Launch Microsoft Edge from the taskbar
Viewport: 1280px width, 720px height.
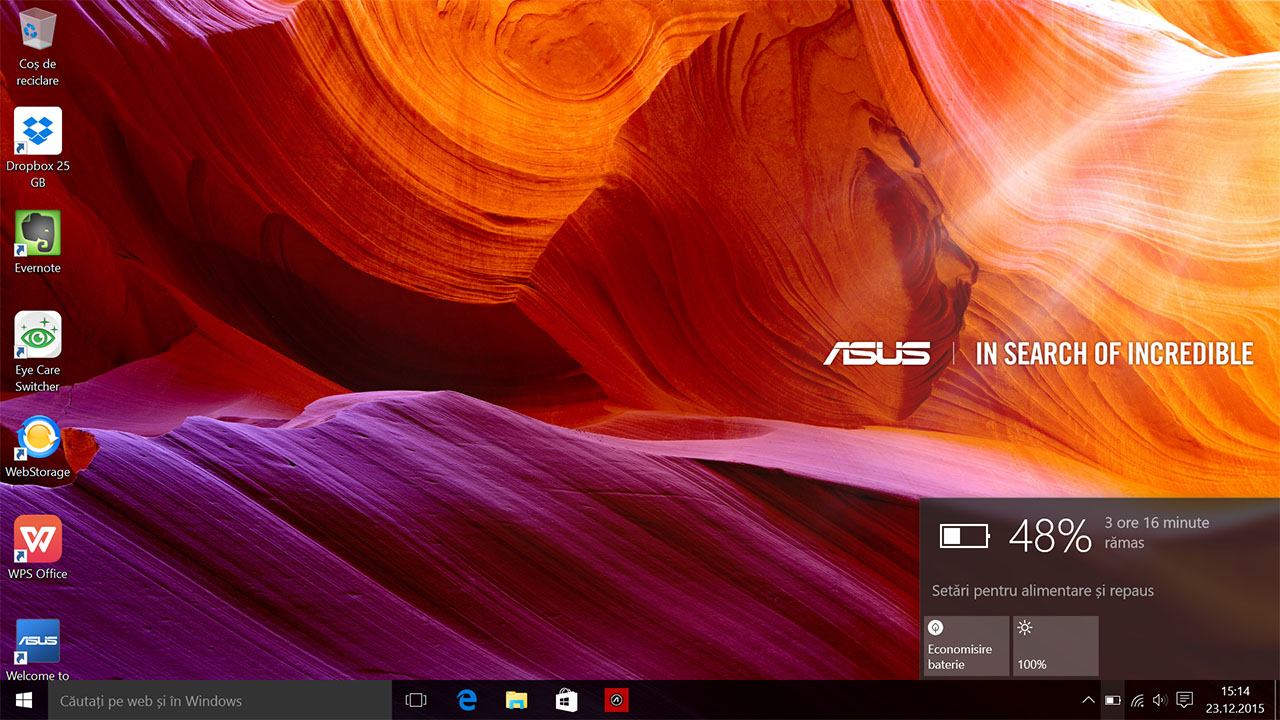tap(466, 700)
